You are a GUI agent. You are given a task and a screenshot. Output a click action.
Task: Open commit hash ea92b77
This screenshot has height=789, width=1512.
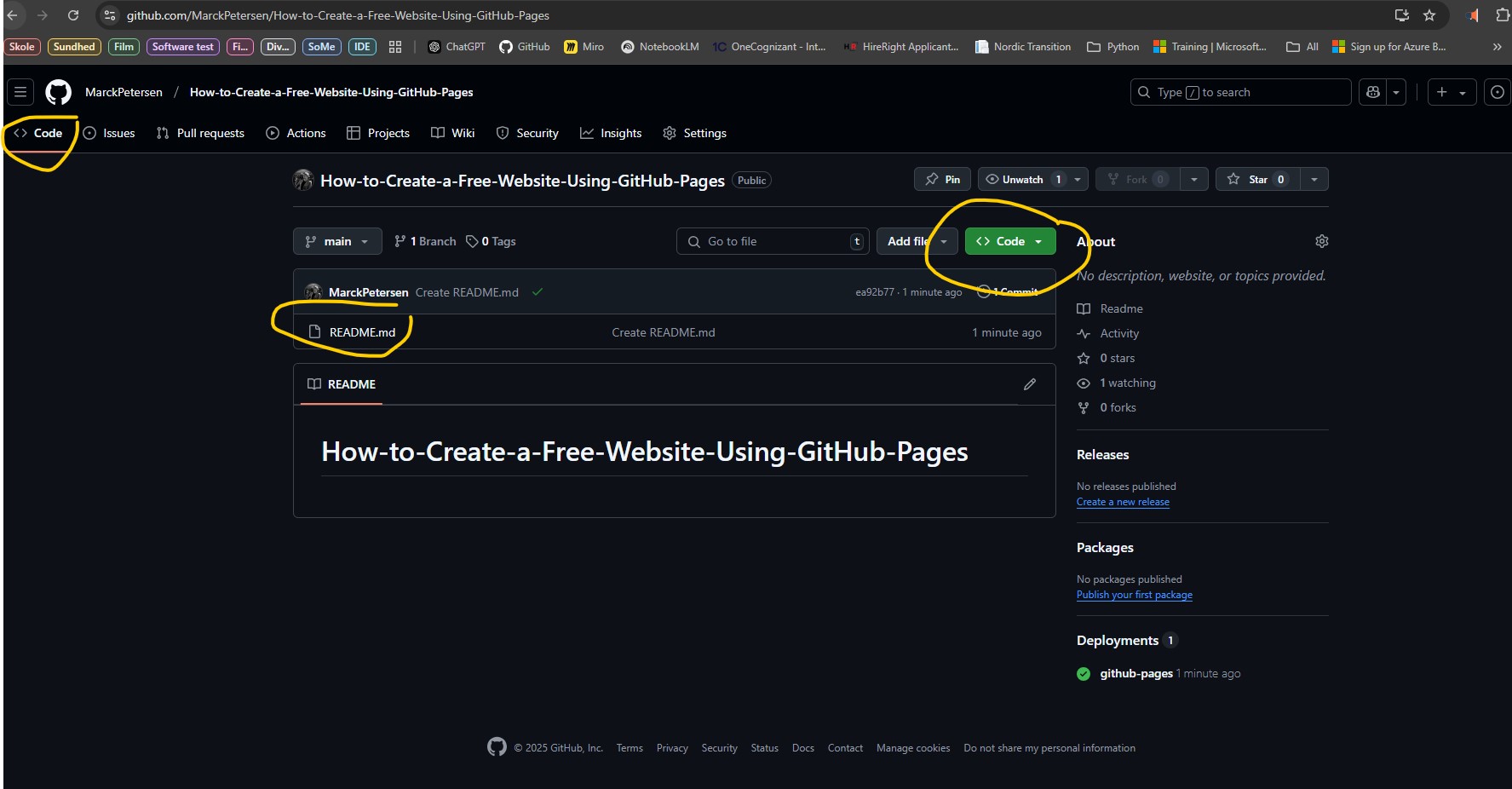coord(875,292)
